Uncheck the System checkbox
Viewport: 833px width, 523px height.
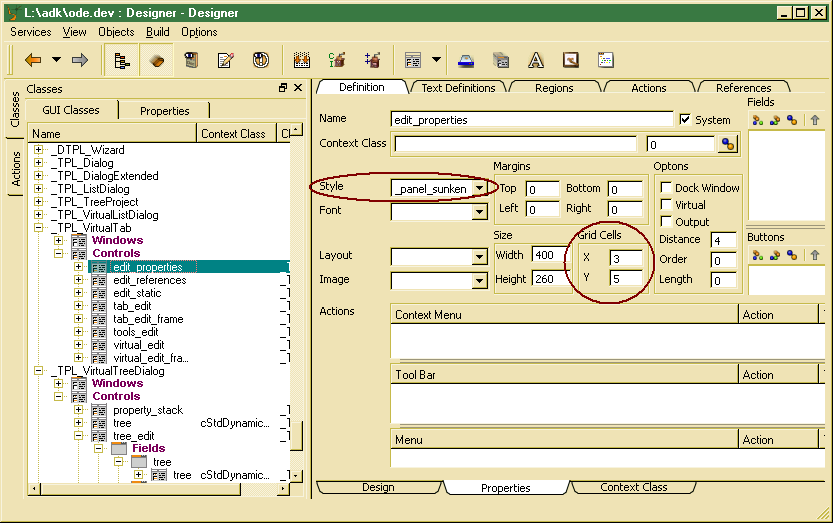685,119
